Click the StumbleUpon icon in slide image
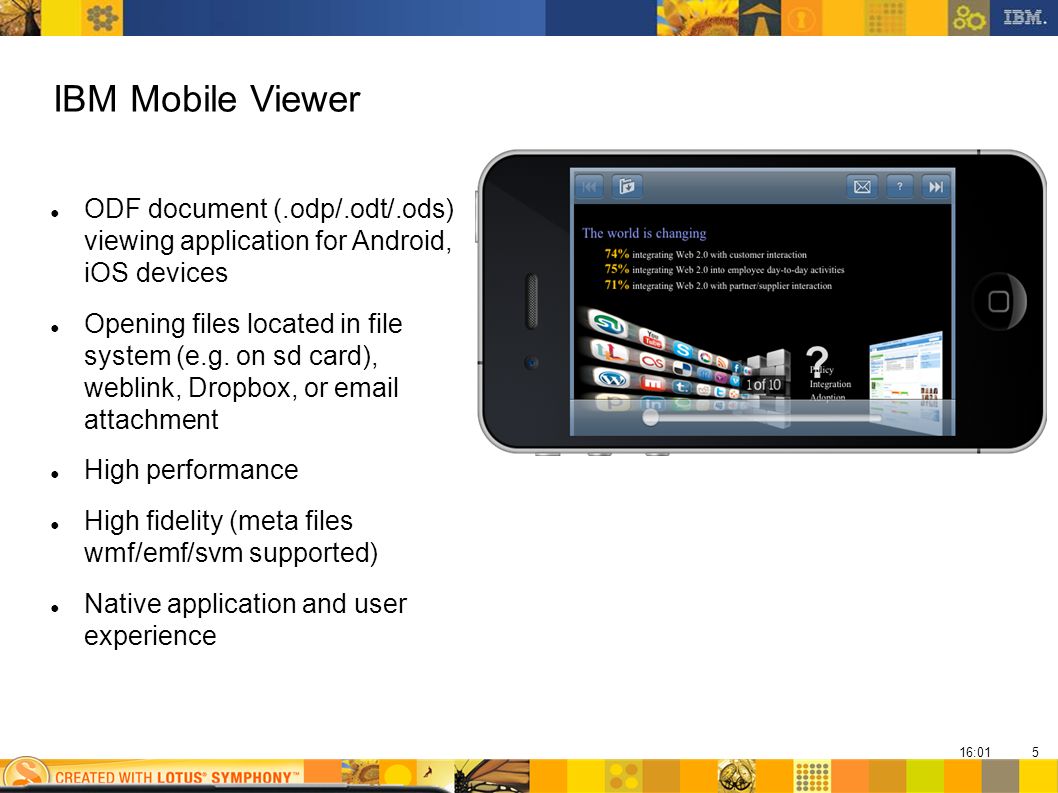 pos(607,325)
